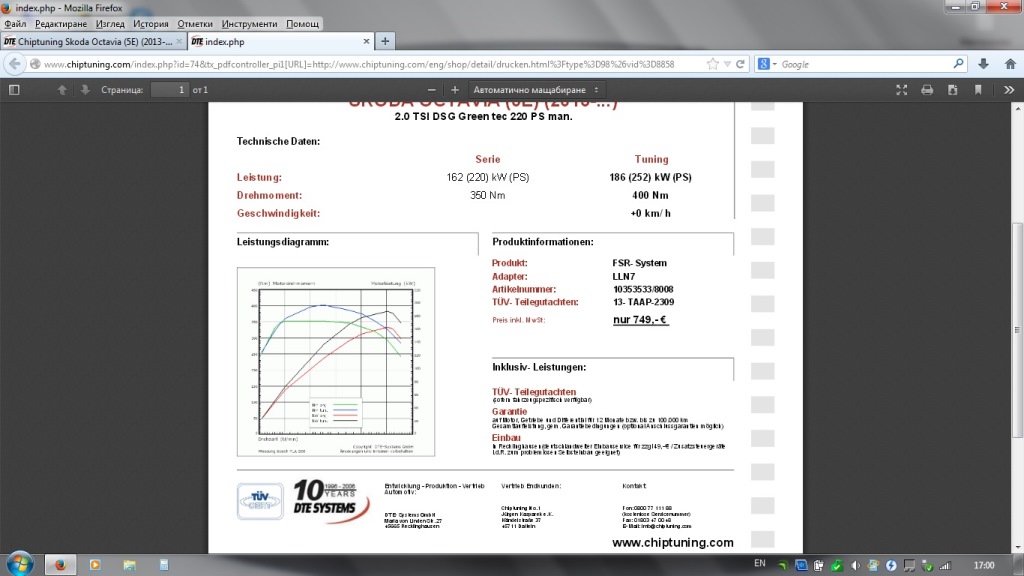Open the Windows Start menu
Viewport: 1024px width, 576px height.
pyautogui.click(x=18, y=563)
